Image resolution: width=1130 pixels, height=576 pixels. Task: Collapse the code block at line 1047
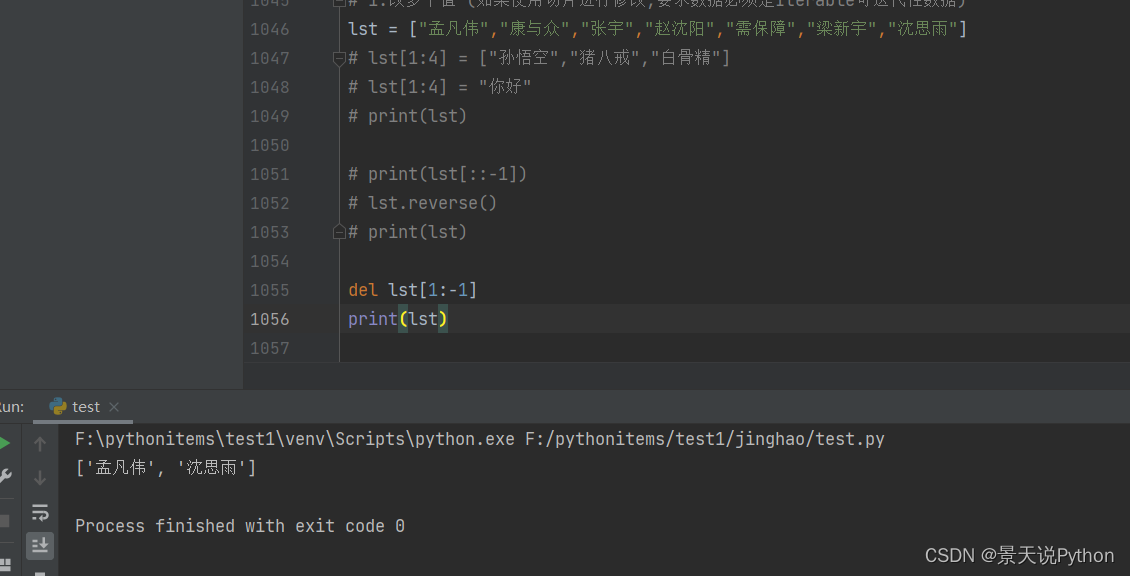coord(338,58)
